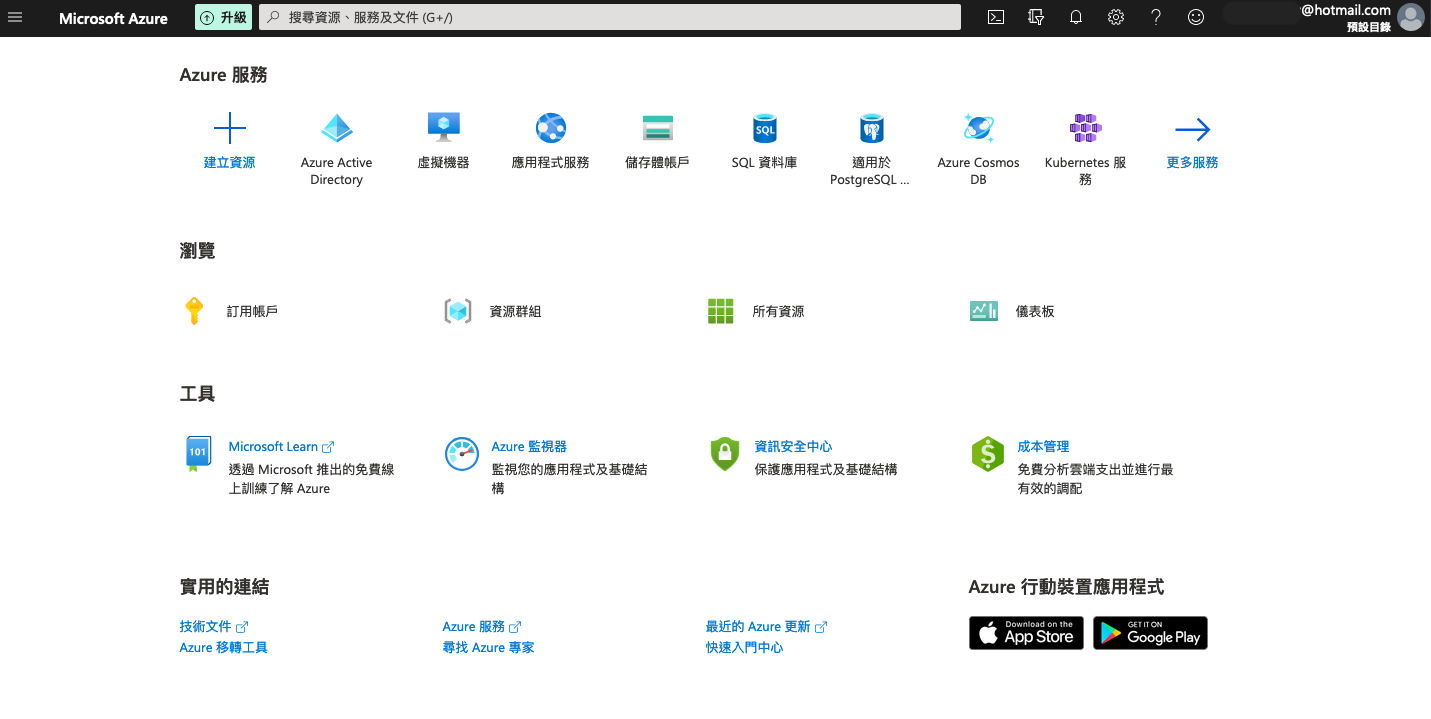
Task: Click the 更多服務 arrow icon
Action: [1192, 129]
